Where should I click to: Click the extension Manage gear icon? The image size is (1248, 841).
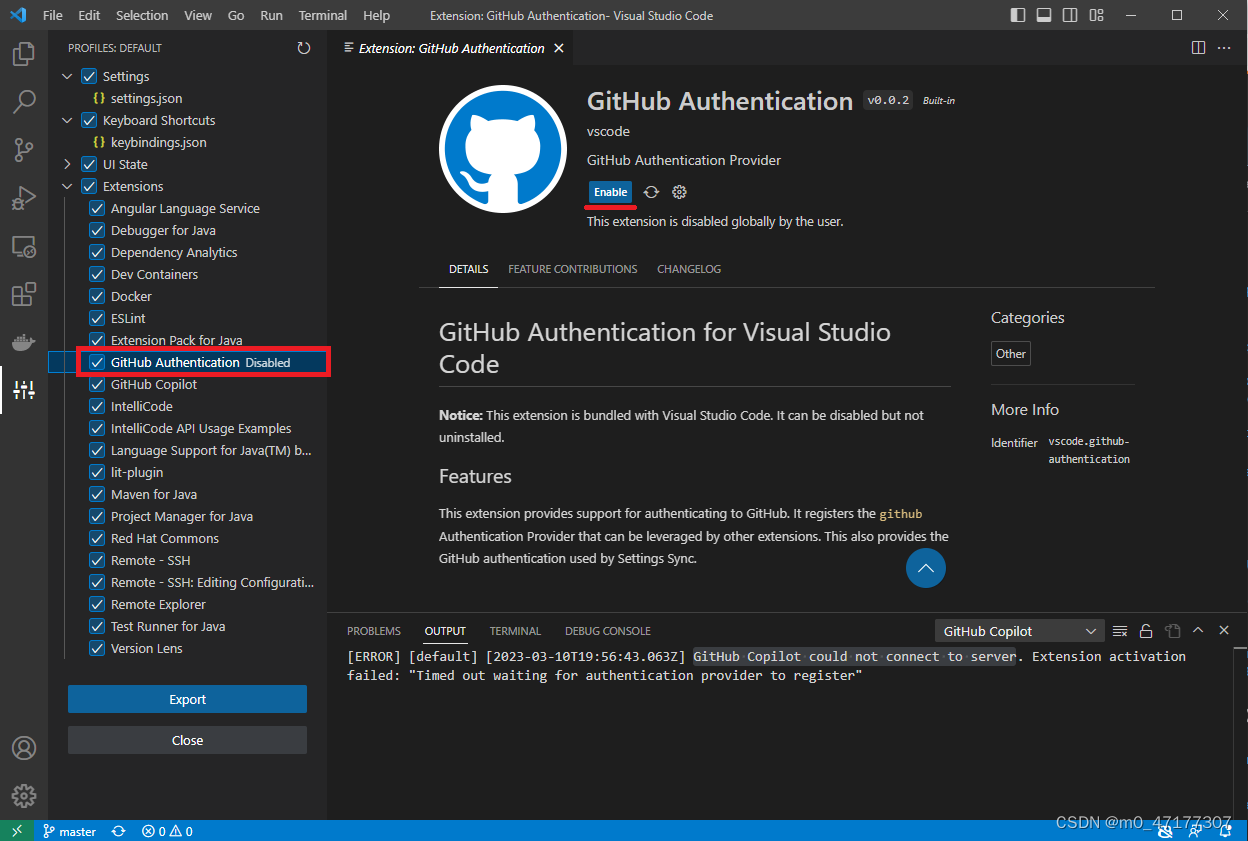679,192
